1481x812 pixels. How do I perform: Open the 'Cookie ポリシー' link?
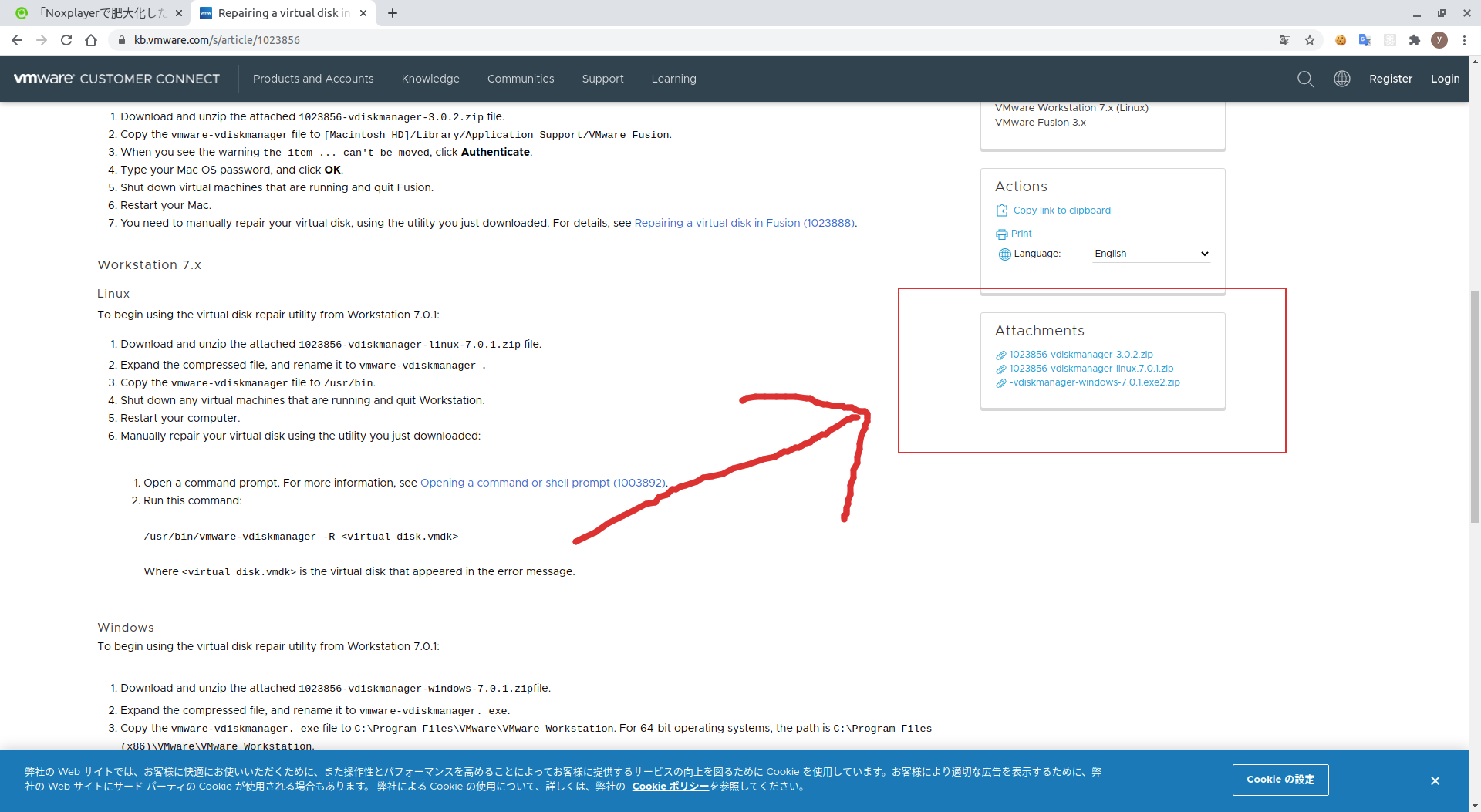[670, 787]
